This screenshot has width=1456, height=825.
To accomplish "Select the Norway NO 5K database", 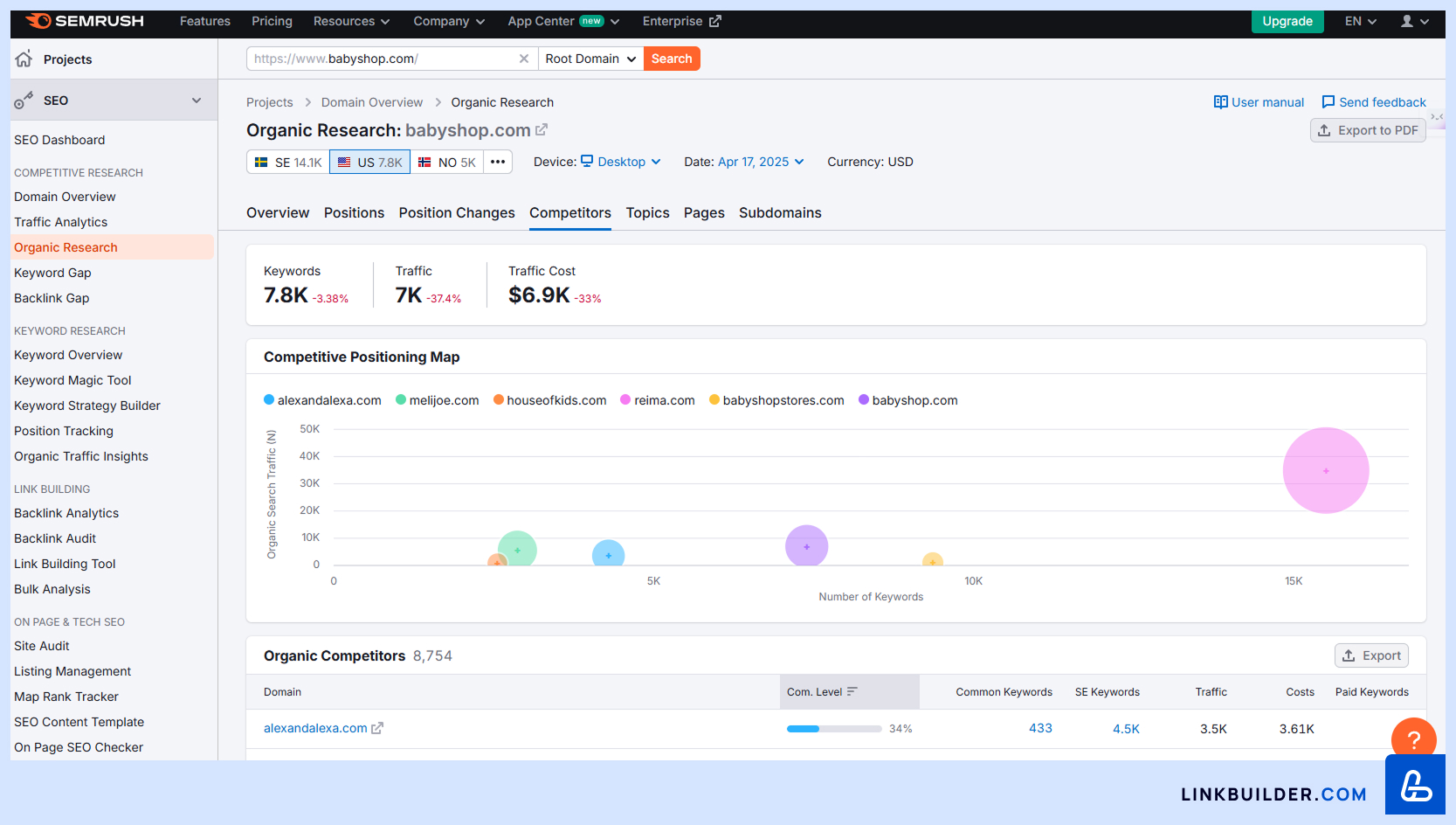I will [446, 163].
